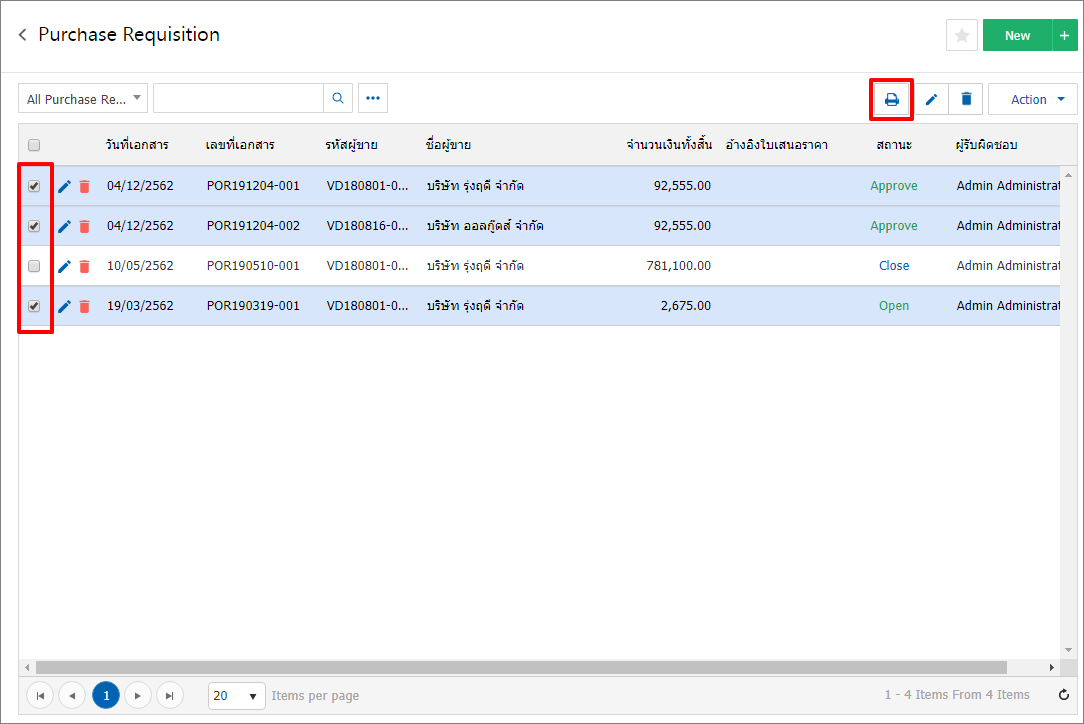Sort by เลขที่เอกสาร column header

point(240,145)
